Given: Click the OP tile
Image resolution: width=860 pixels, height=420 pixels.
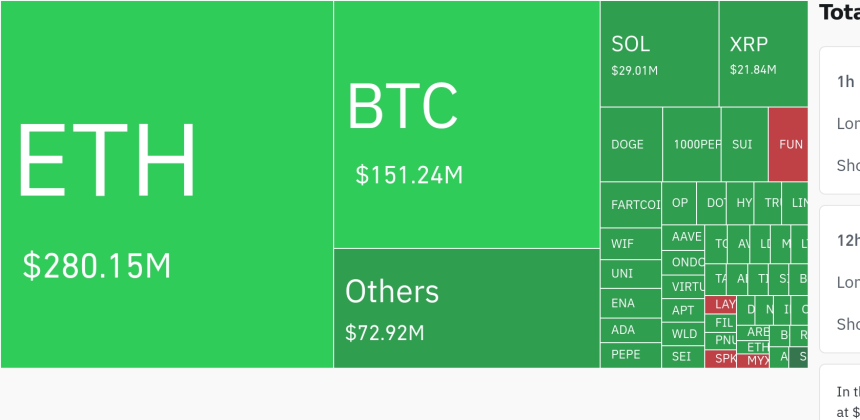Looking at the screenshot, I should tap(679, 203).
